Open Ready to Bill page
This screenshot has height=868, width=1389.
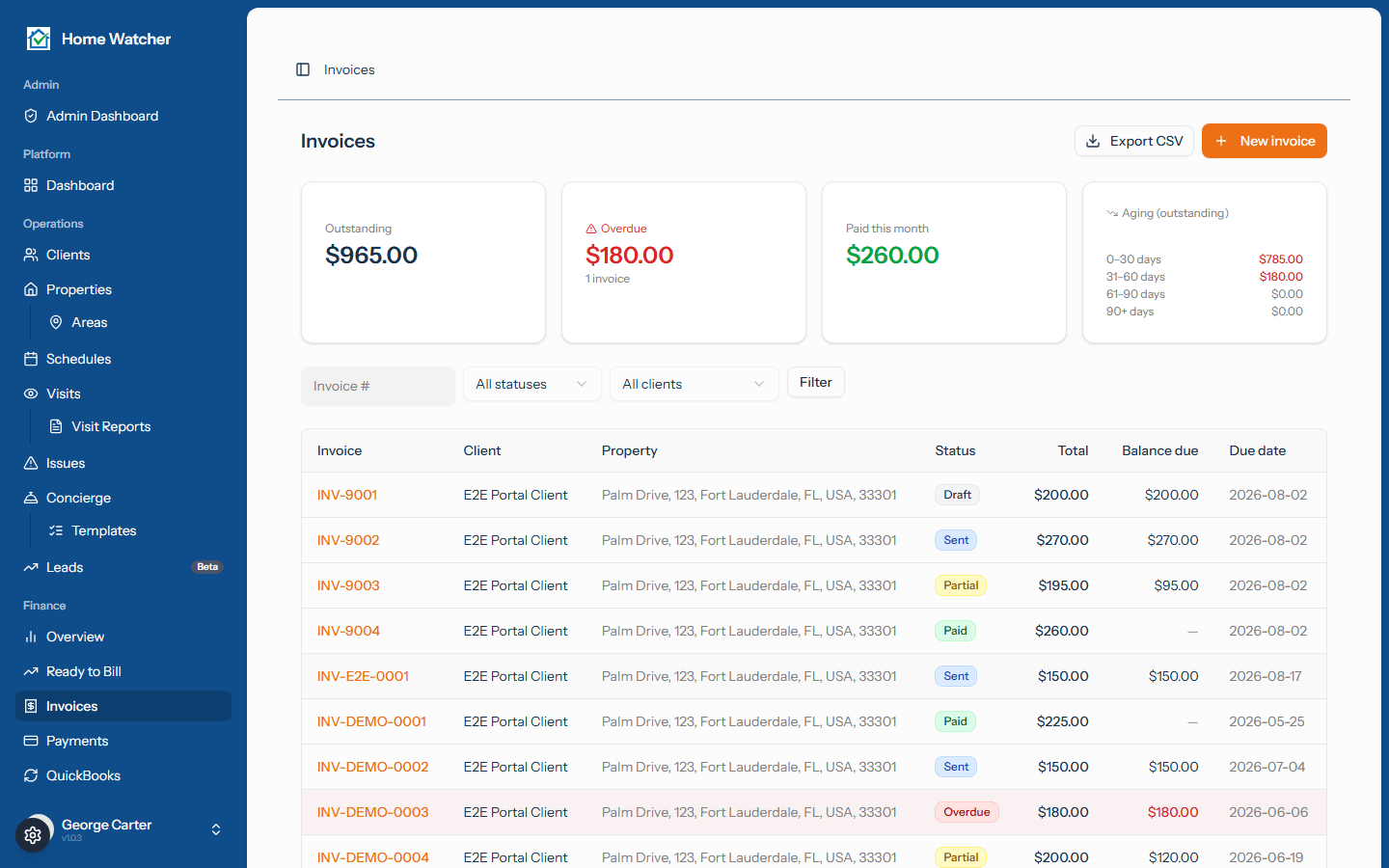coord(123,671)
